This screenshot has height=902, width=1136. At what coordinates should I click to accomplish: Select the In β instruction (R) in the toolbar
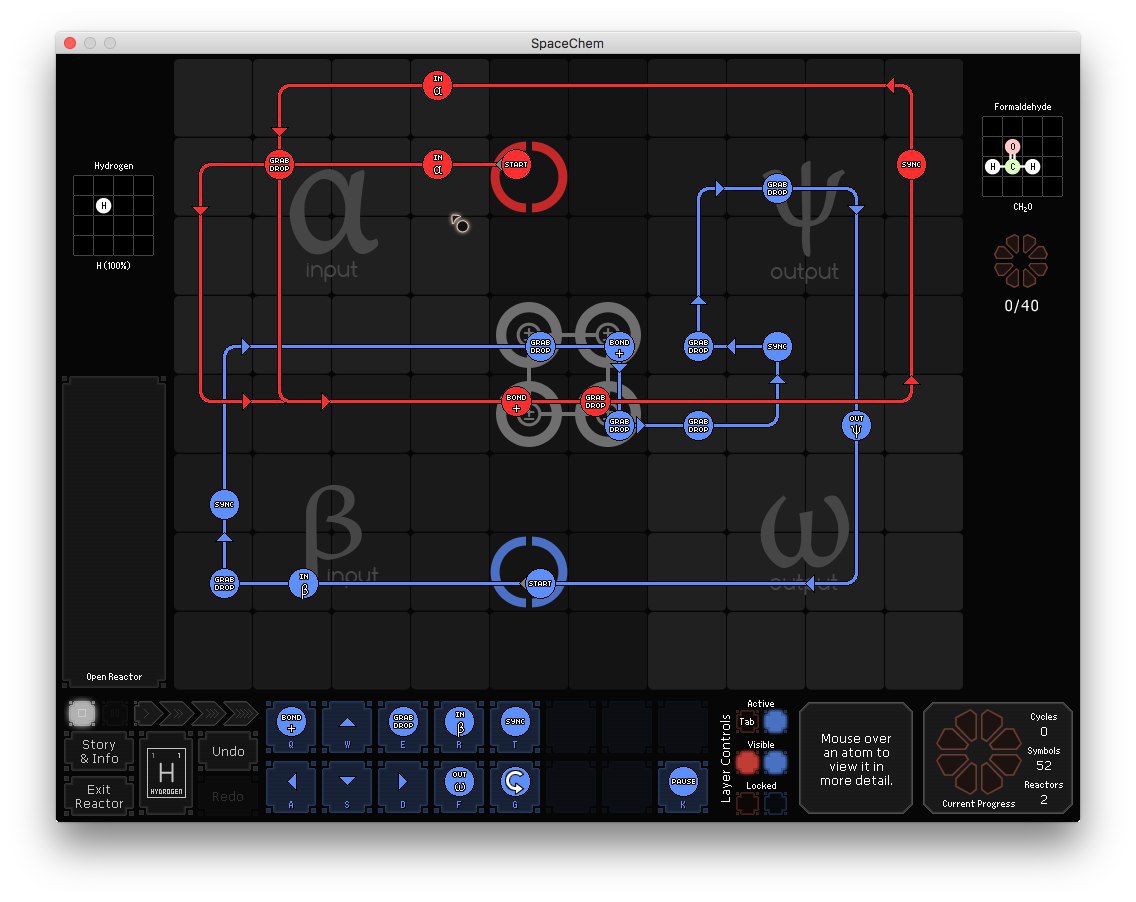coord(459,727)
